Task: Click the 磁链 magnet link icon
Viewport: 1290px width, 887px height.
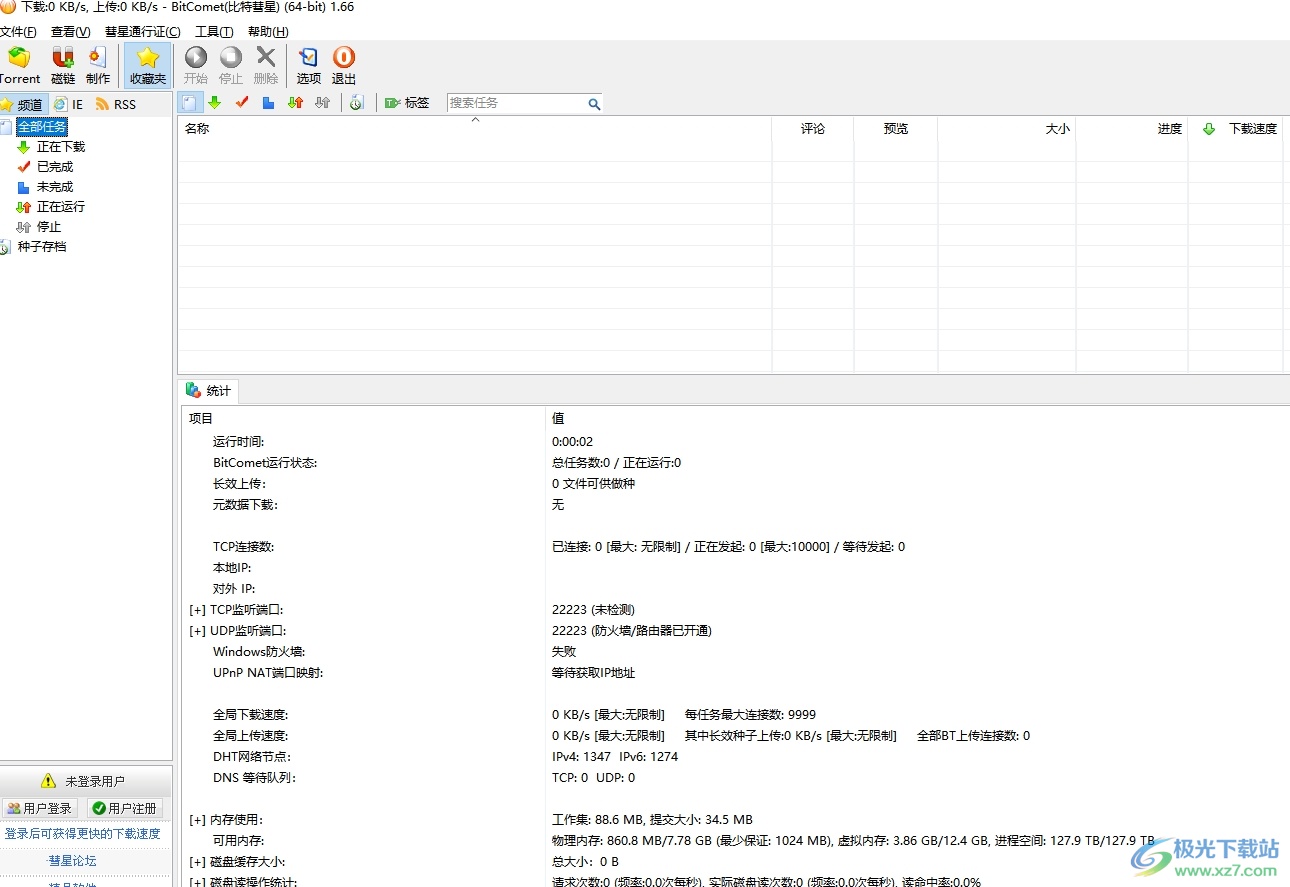Action: pos(63,66)
